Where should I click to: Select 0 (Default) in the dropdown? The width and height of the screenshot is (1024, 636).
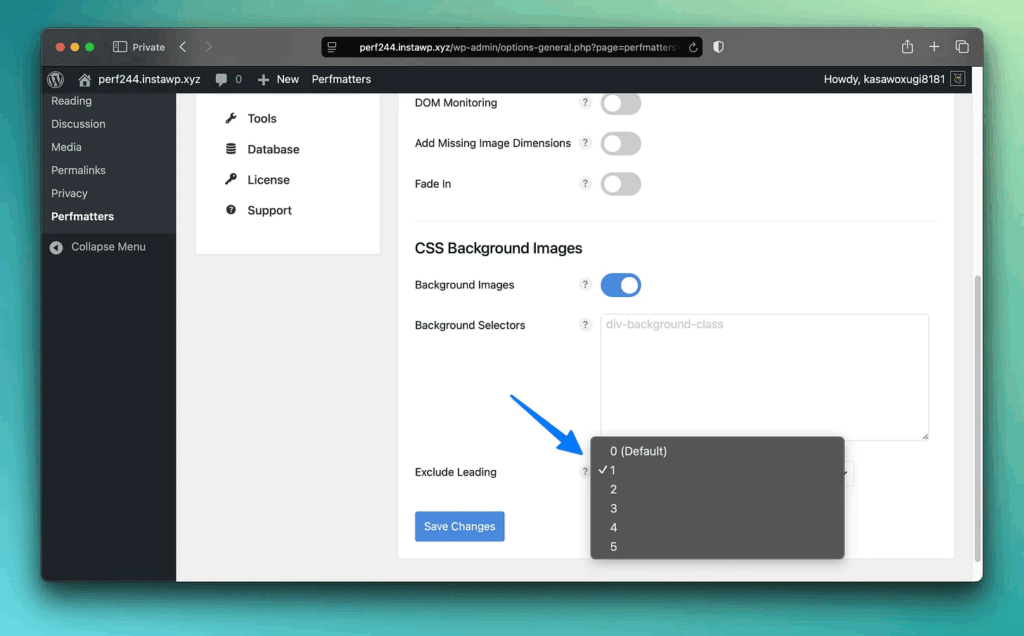(638, 451)
